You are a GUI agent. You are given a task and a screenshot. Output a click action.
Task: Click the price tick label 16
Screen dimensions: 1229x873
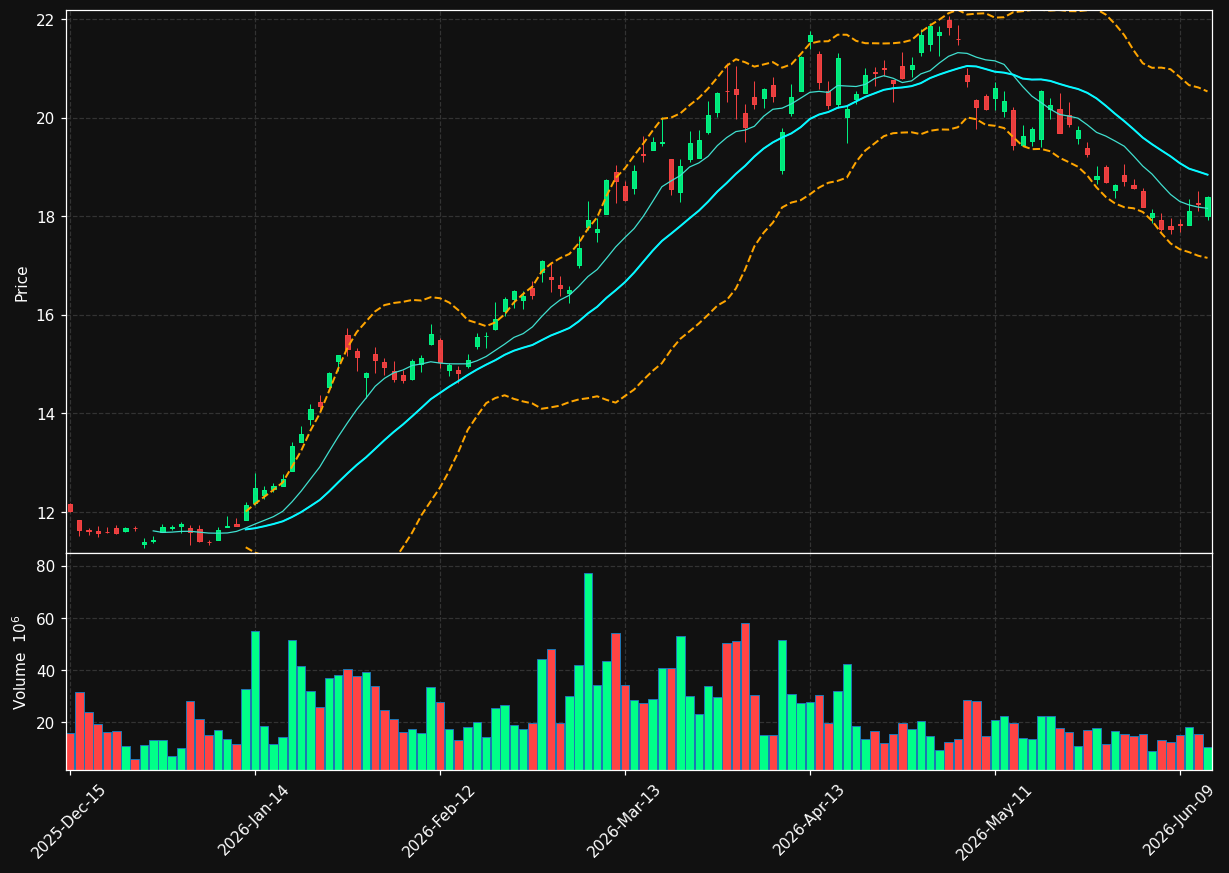tap(46, 316)
